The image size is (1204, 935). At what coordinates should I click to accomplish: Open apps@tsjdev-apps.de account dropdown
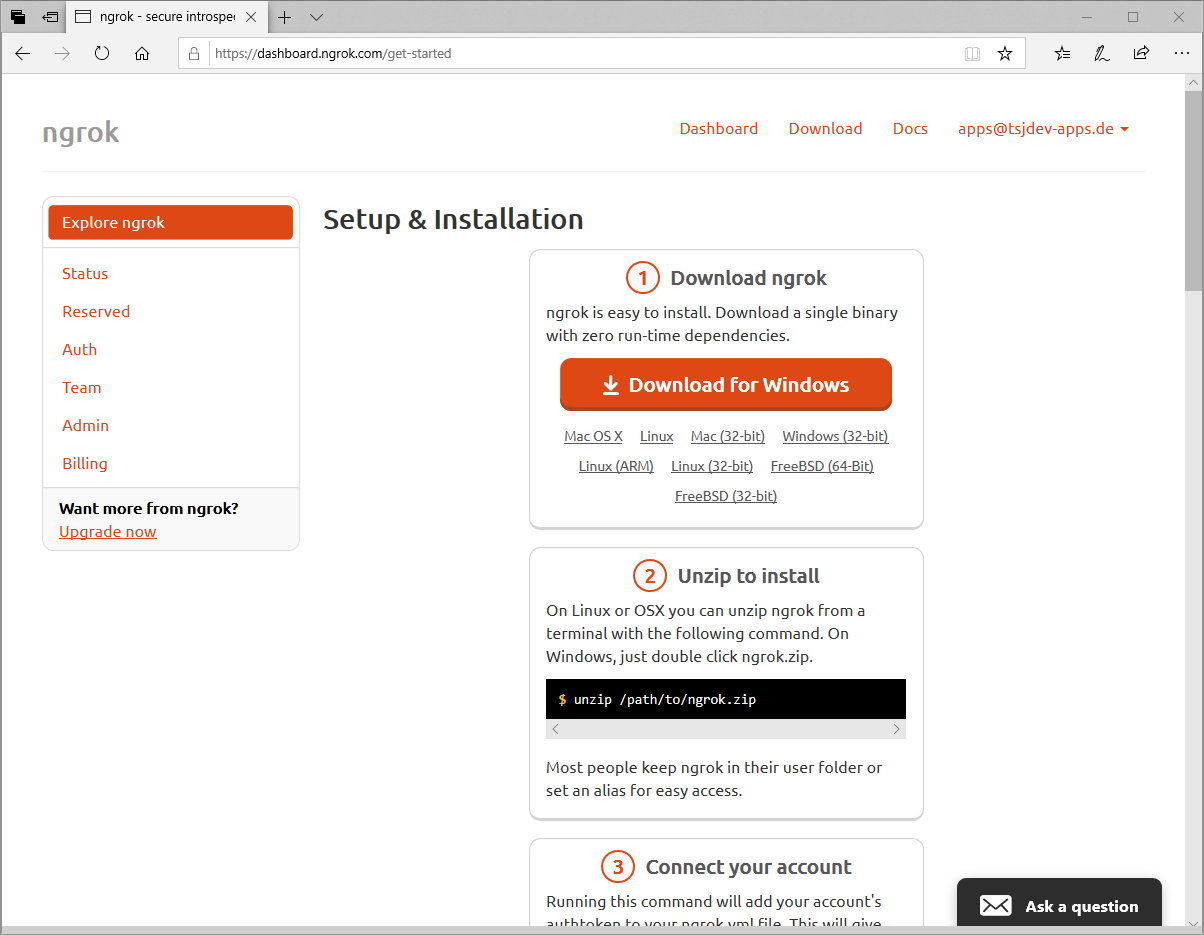1043,128
